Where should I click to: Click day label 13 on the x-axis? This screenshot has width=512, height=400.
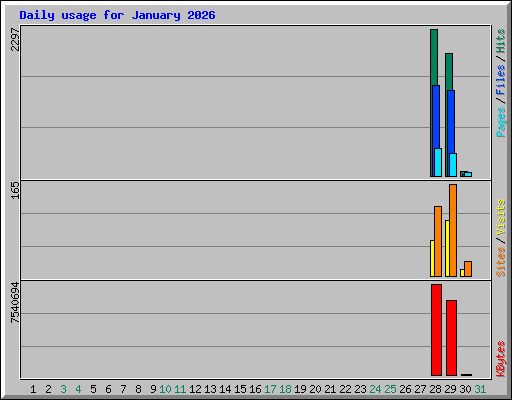pos(210,389)
